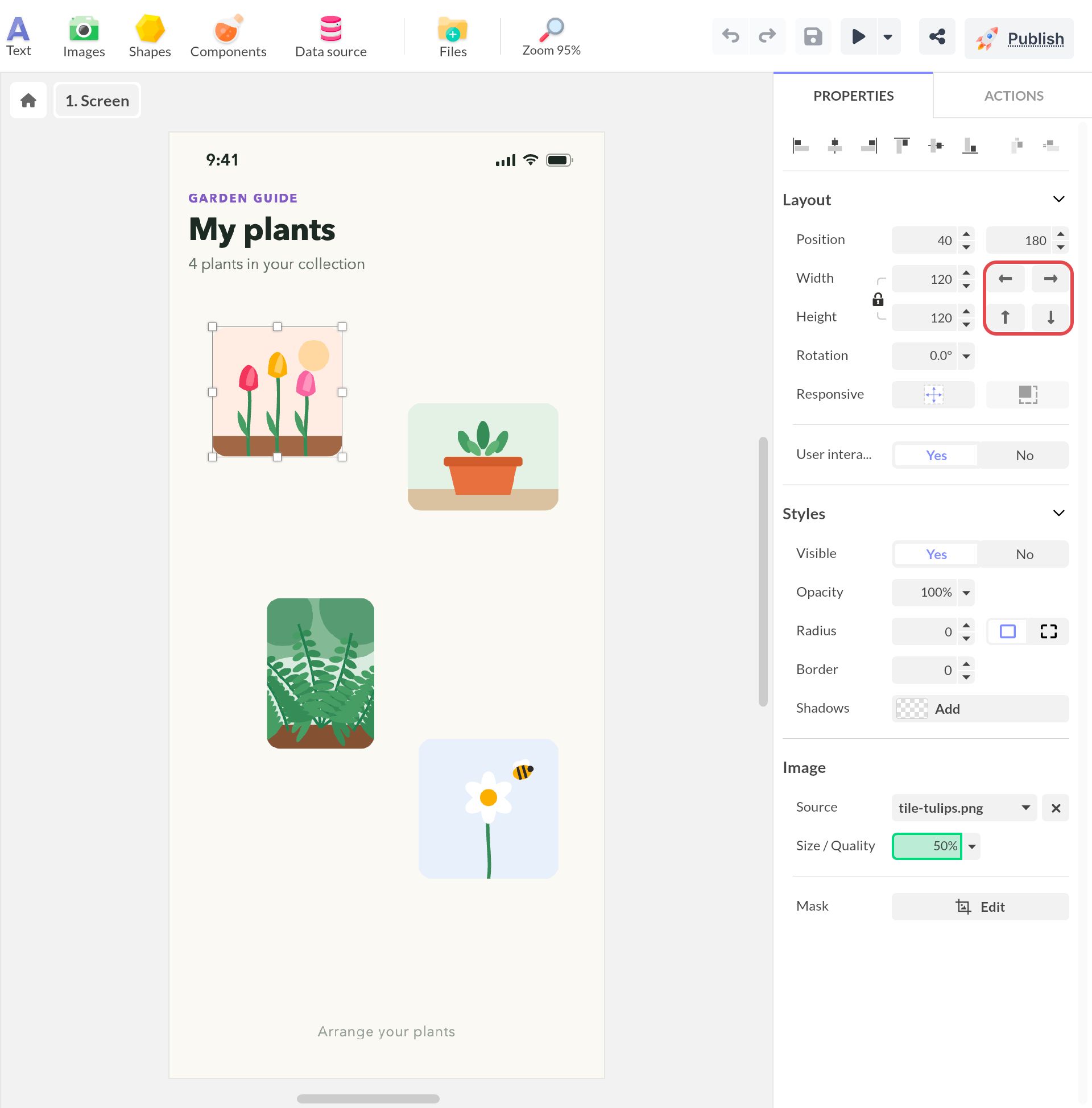Nudge element right with arrow button
Image resolution: width=1092 pixels, height=1108 pixels.
(x=1050, y=279)
